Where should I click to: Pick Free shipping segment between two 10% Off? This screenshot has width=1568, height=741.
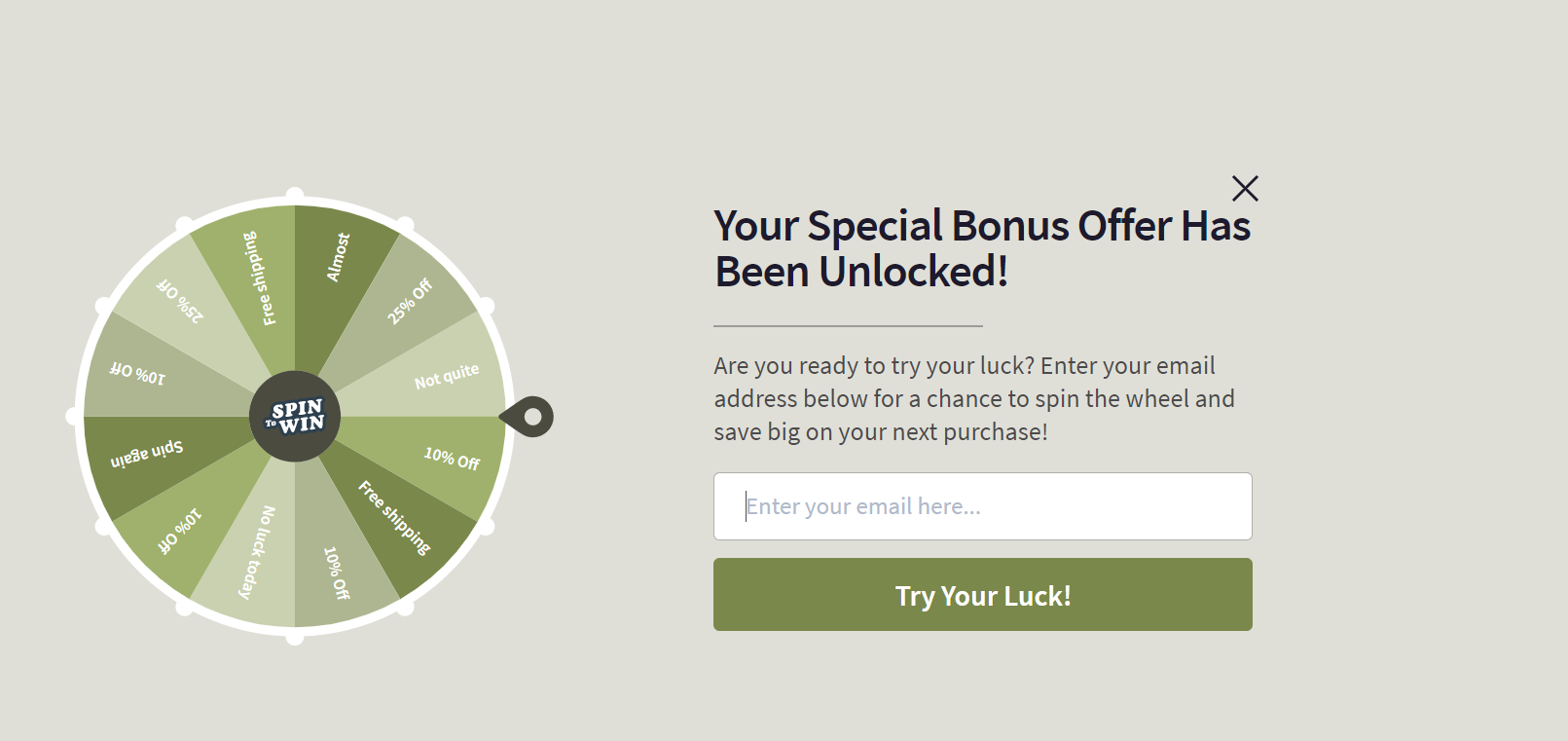(394, 518)
